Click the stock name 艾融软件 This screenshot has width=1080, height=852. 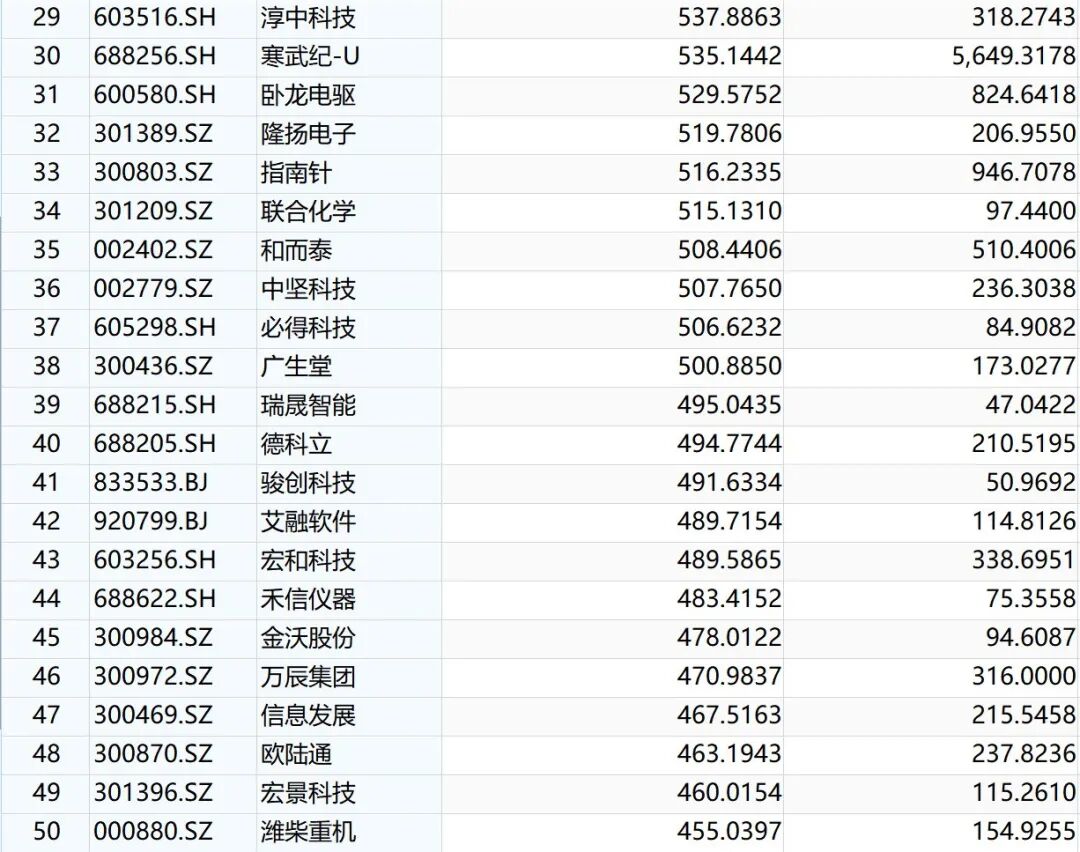(x=308, y=521)
